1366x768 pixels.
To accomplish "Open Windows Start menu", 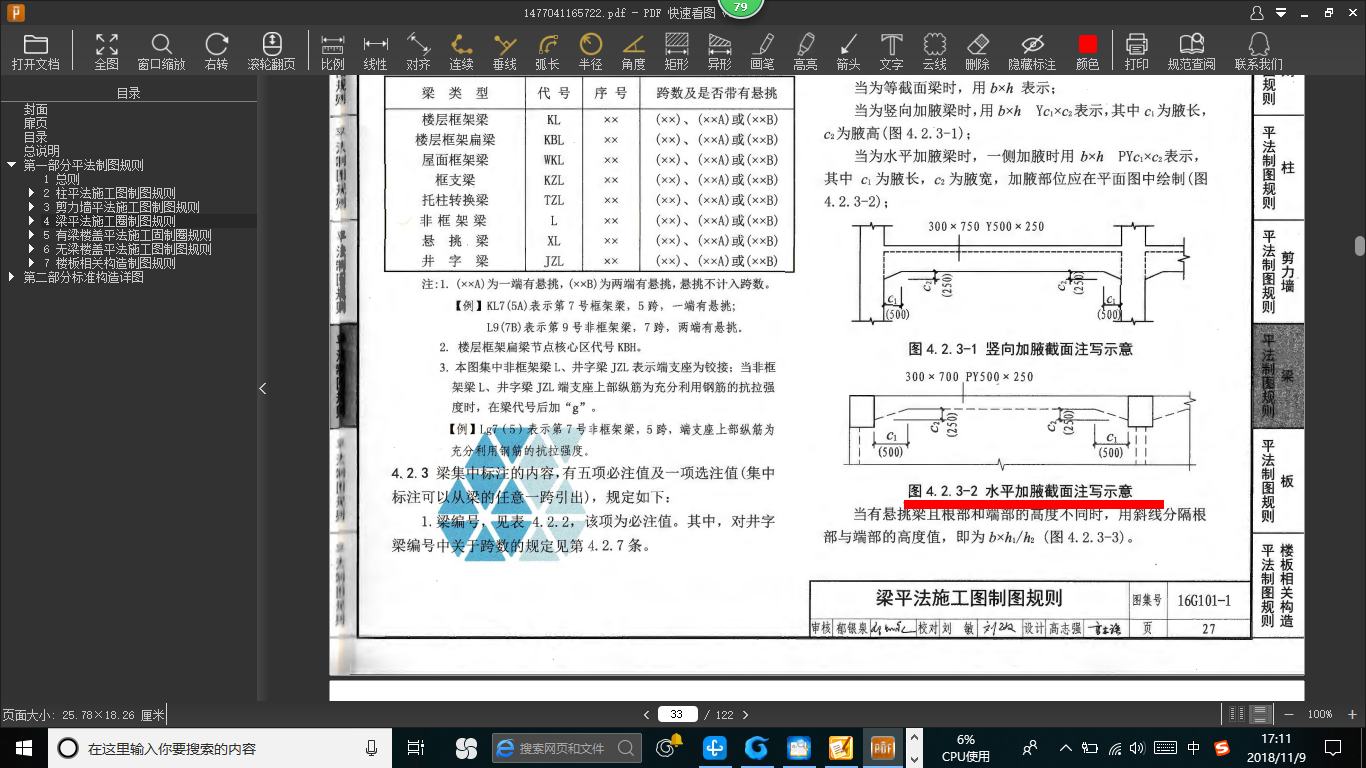I will pos(23,747).
